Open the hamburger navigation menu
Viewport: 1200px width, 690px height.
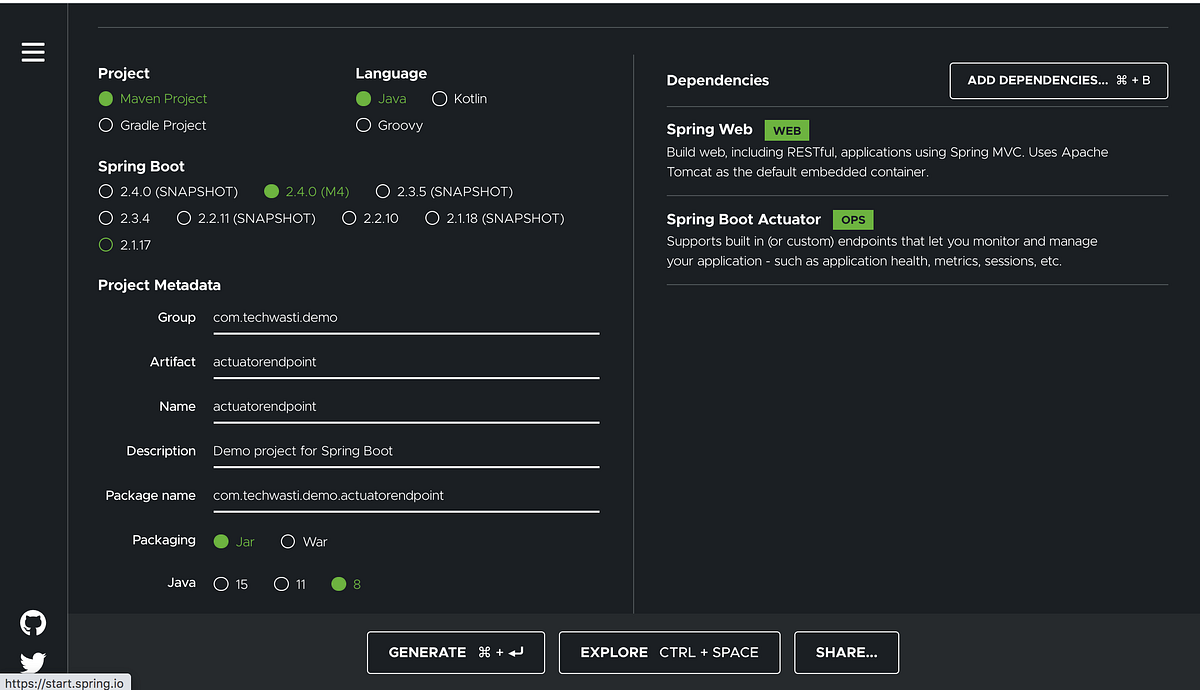33,52
